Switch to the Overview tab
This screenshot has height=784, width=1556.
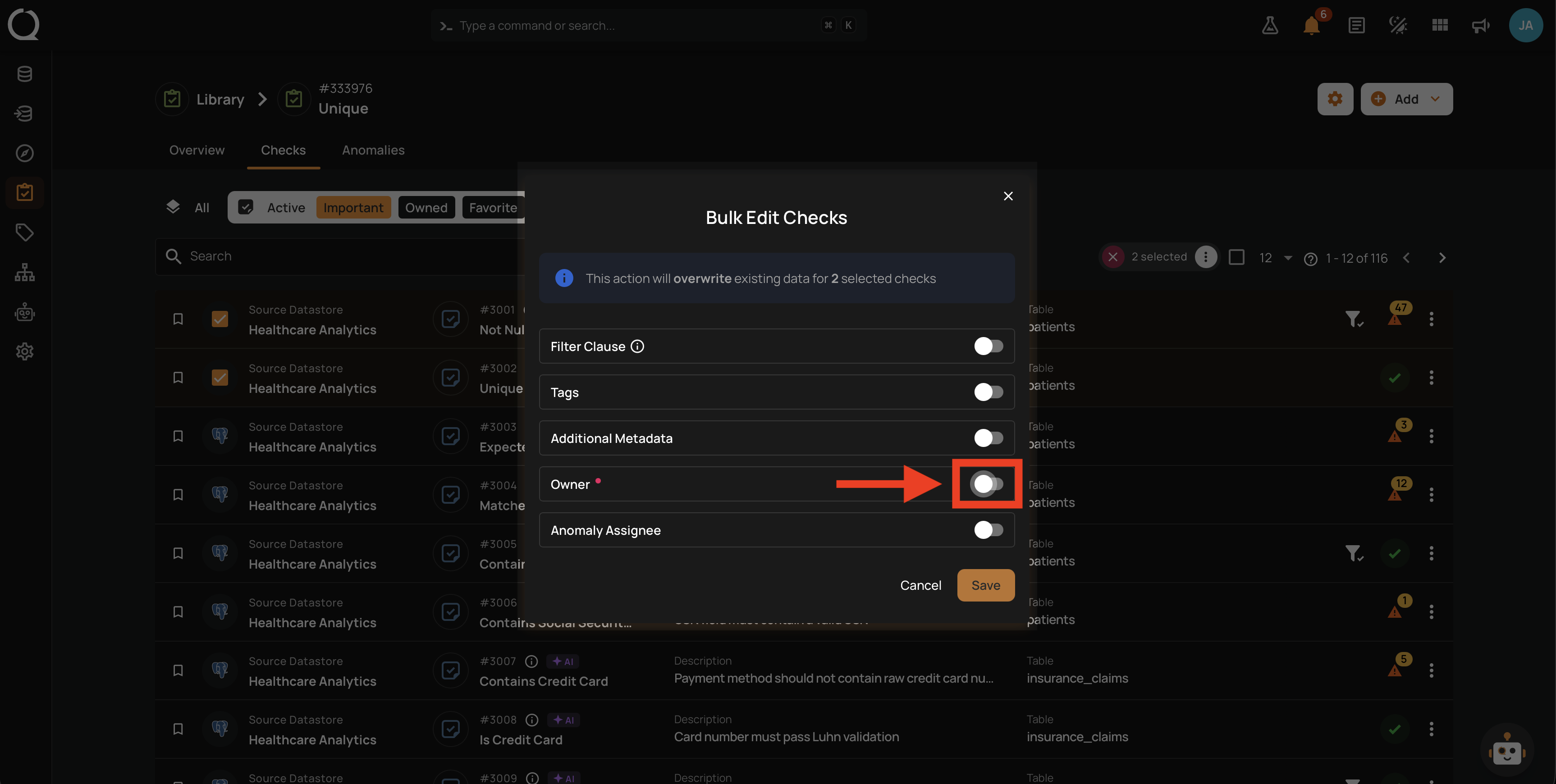point(197,150)
